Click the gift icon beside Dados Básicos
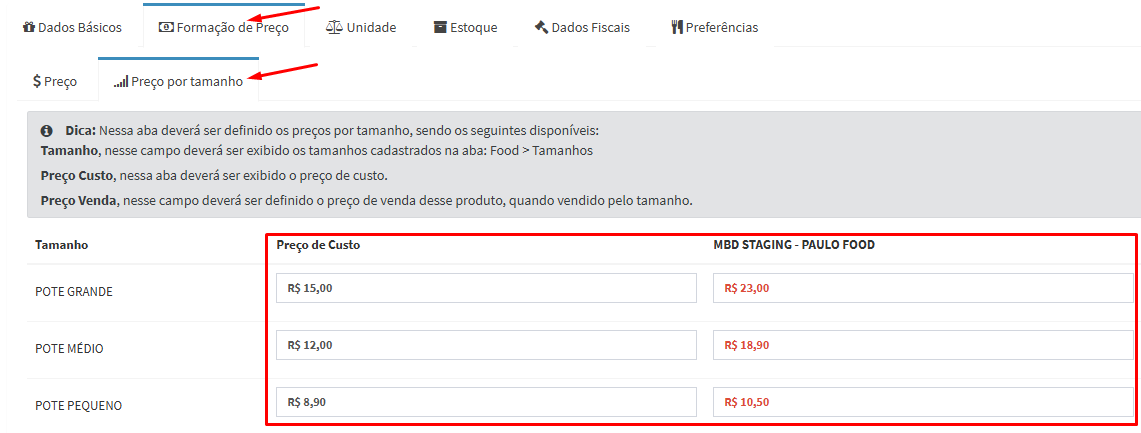This screenshot has height=433, width=1141. click(x=29, y=27)
